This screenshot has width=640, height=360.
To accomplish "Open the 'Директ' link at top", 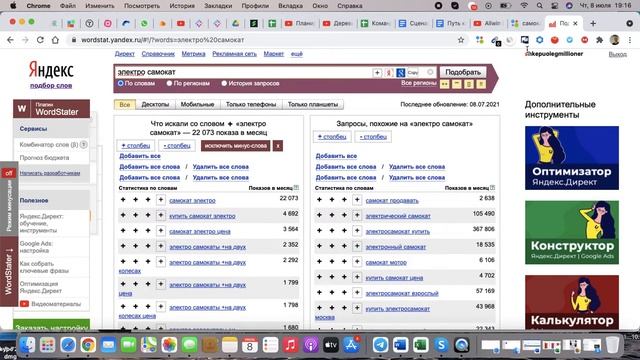I will (x=124, y=54).
